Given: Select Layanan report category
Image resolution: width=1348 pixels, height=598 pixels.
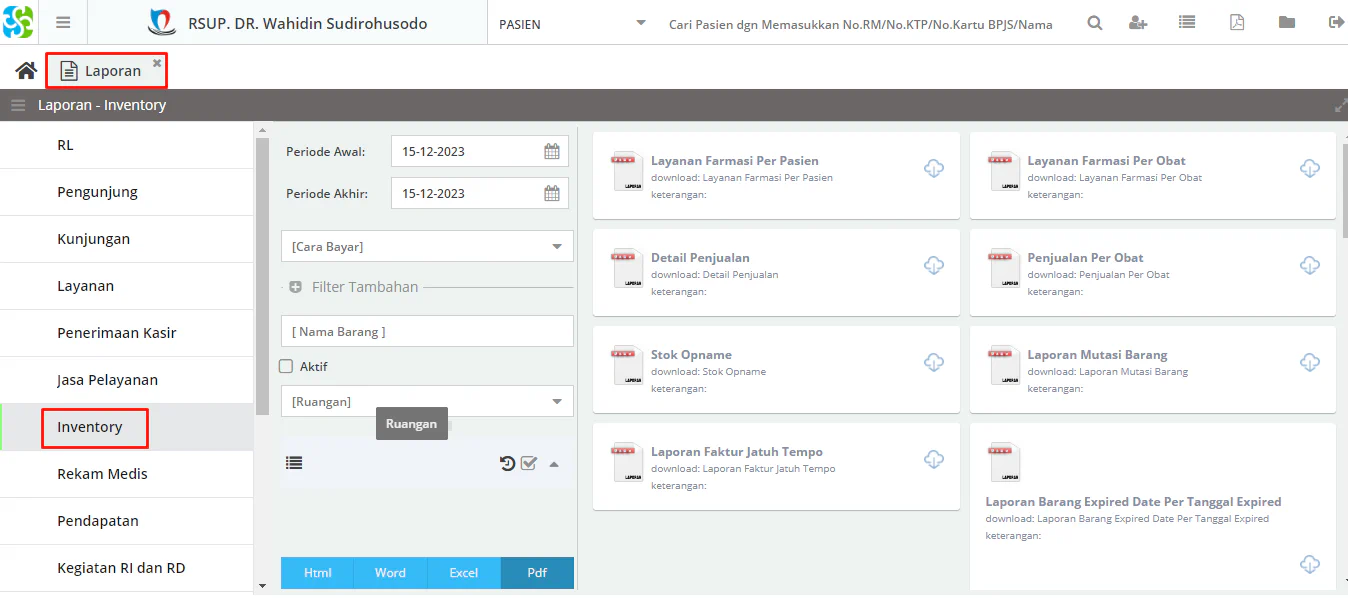Looking at the screenshot, I should point(126,286).
